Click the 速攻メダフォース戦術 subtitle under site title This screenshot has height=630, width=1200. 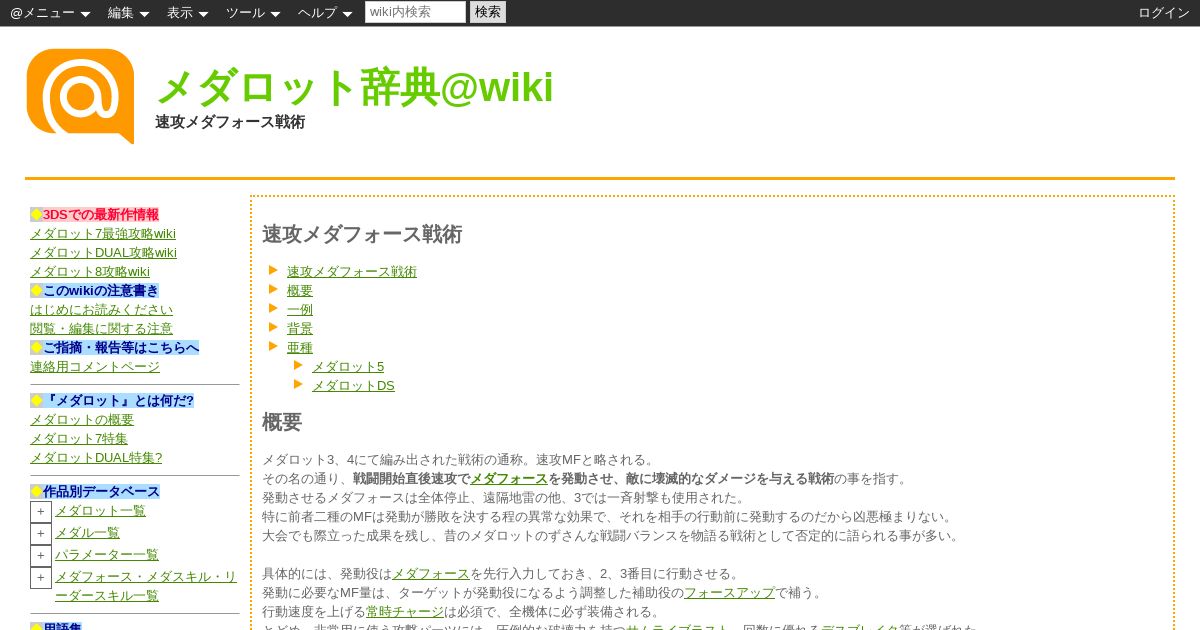pyautogui.click(x=230, y=122)
